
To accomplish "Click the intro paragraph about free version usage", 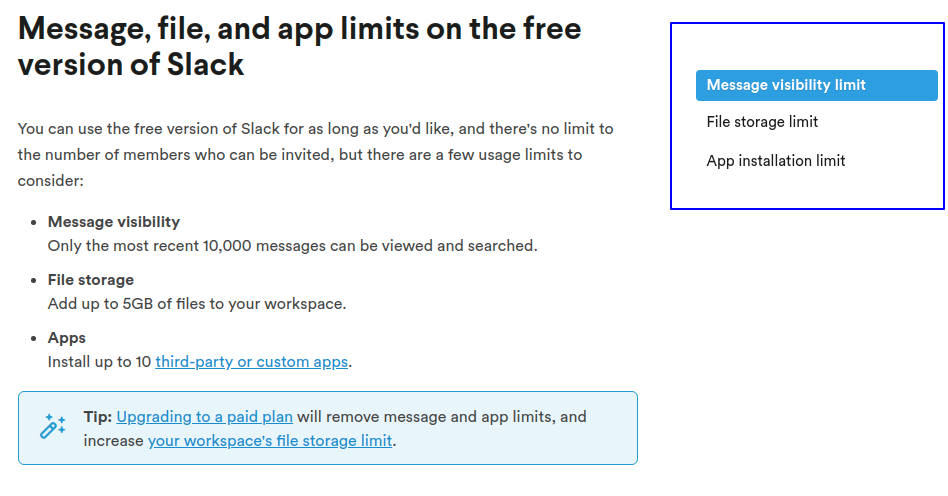I will 316,155.
